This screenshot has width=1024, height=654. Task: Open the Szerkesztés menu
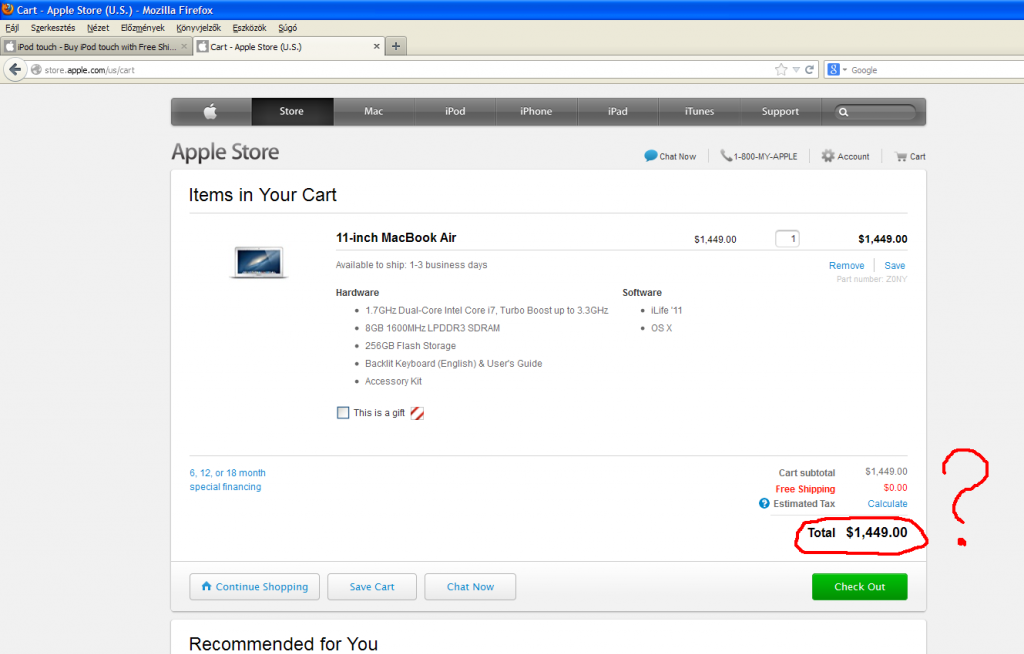(x=53, y=28)
